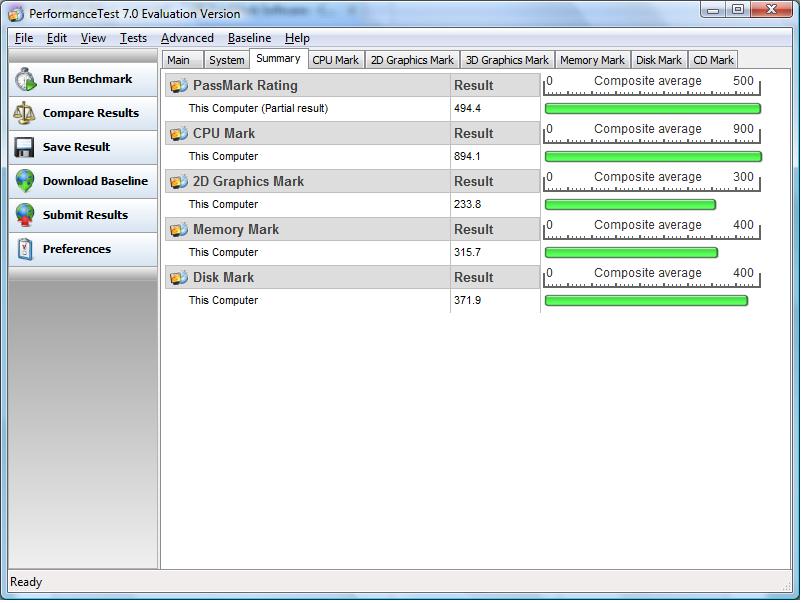803x603 pixels.
Task: Click the Save Result floppy disk icon
Action: click(x=24, y=147)
